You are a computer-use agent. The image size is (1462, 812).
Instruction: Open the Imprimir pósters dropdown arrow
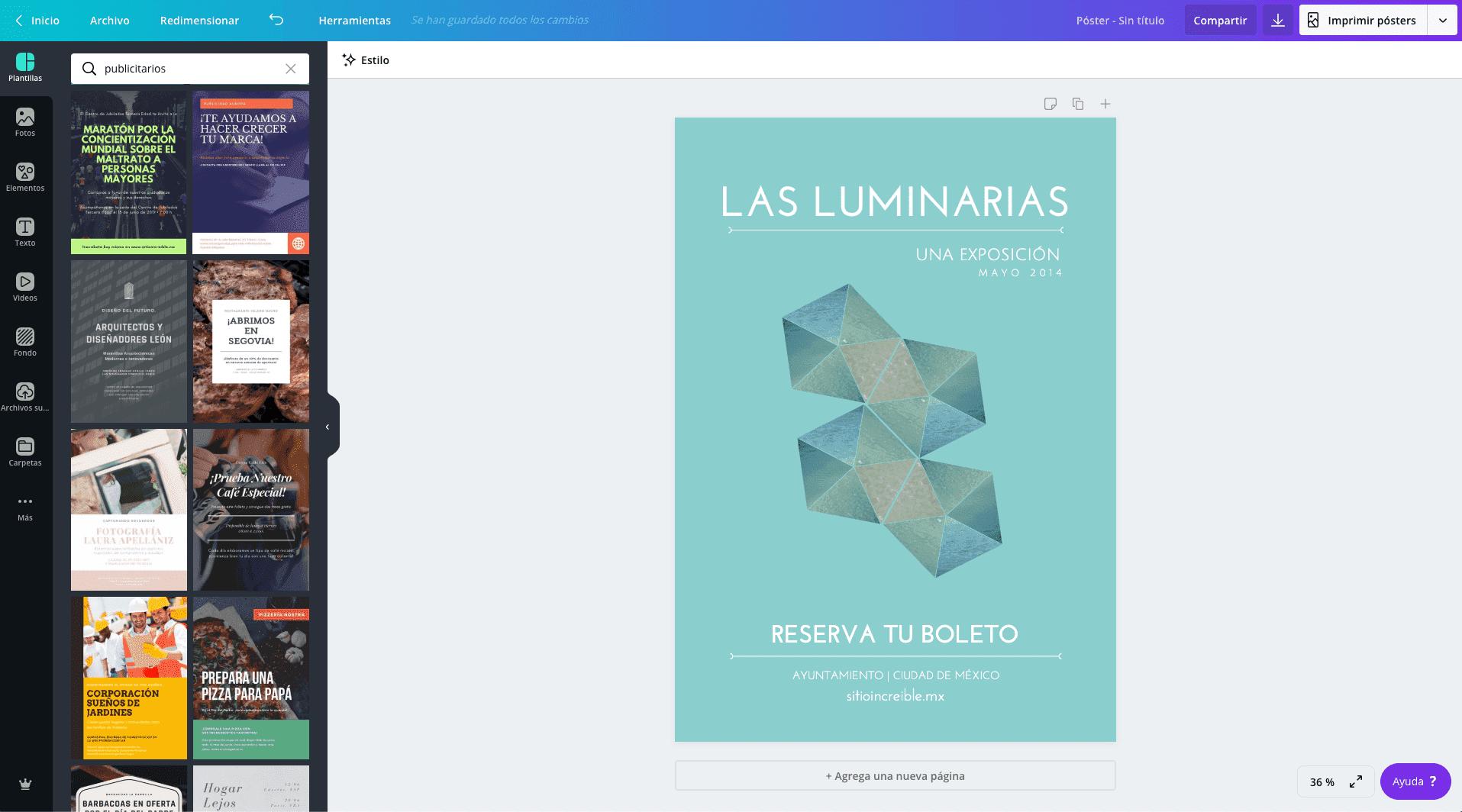point(1443,20)
